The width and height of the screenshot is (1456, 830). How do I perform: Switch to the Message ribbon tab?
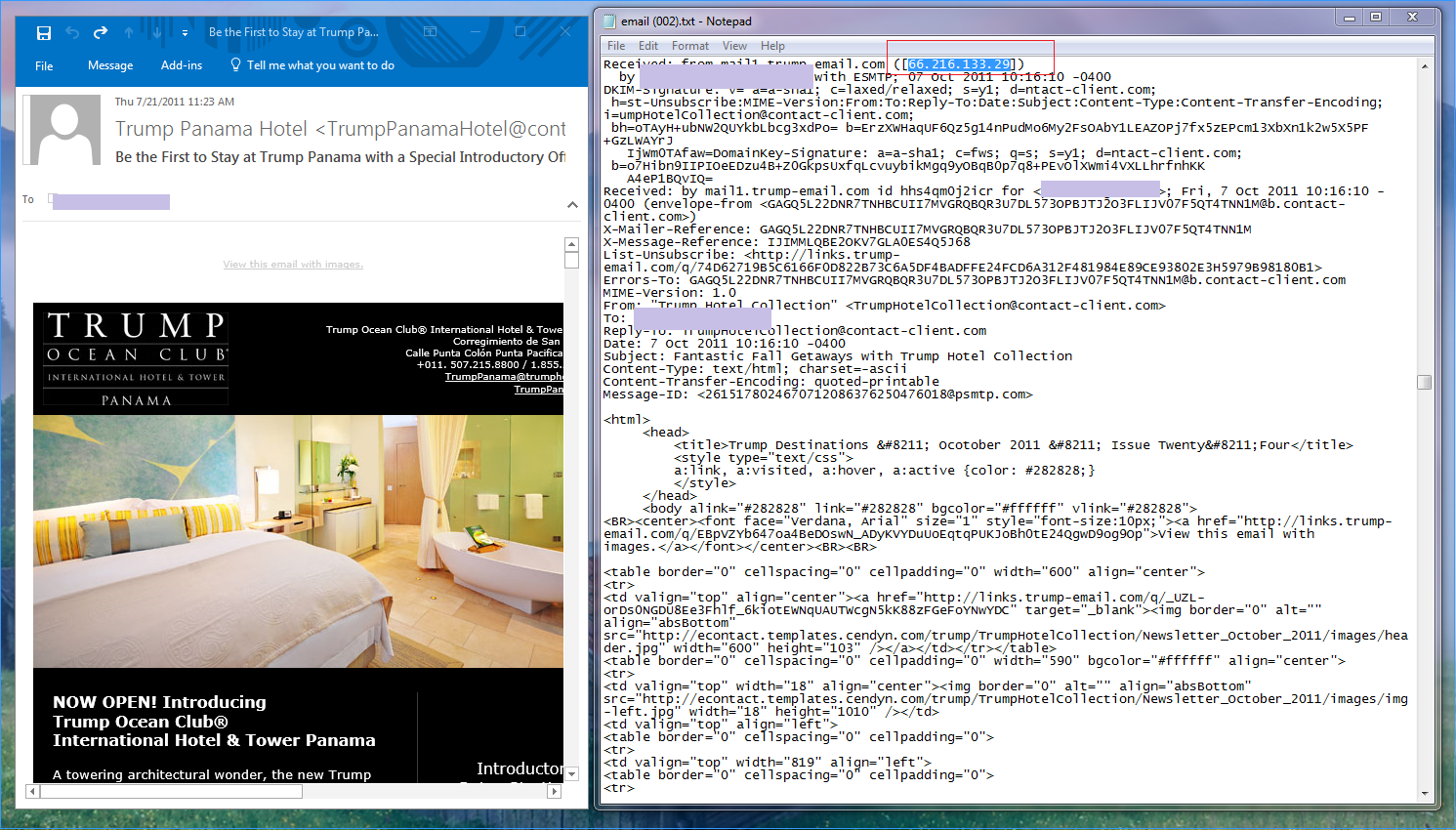pos(110,65)
